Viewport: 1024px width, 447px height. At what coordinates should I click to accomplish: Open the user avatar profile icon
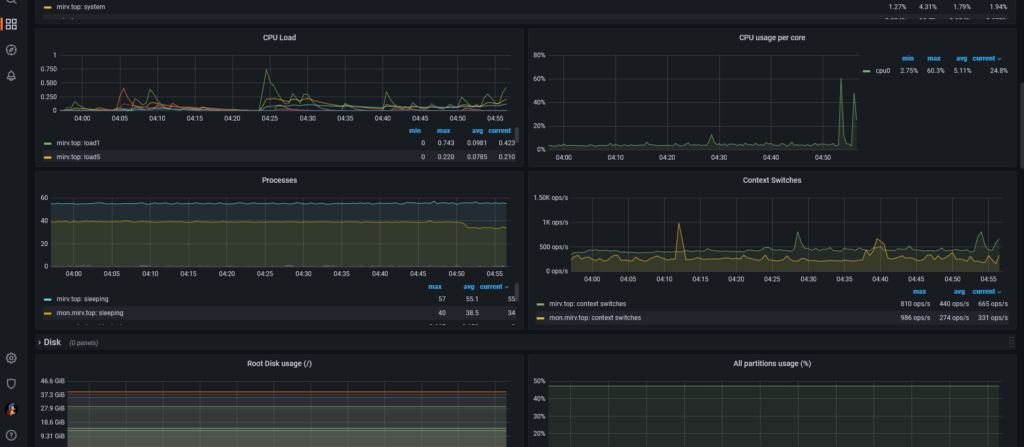tap(11, 409)
